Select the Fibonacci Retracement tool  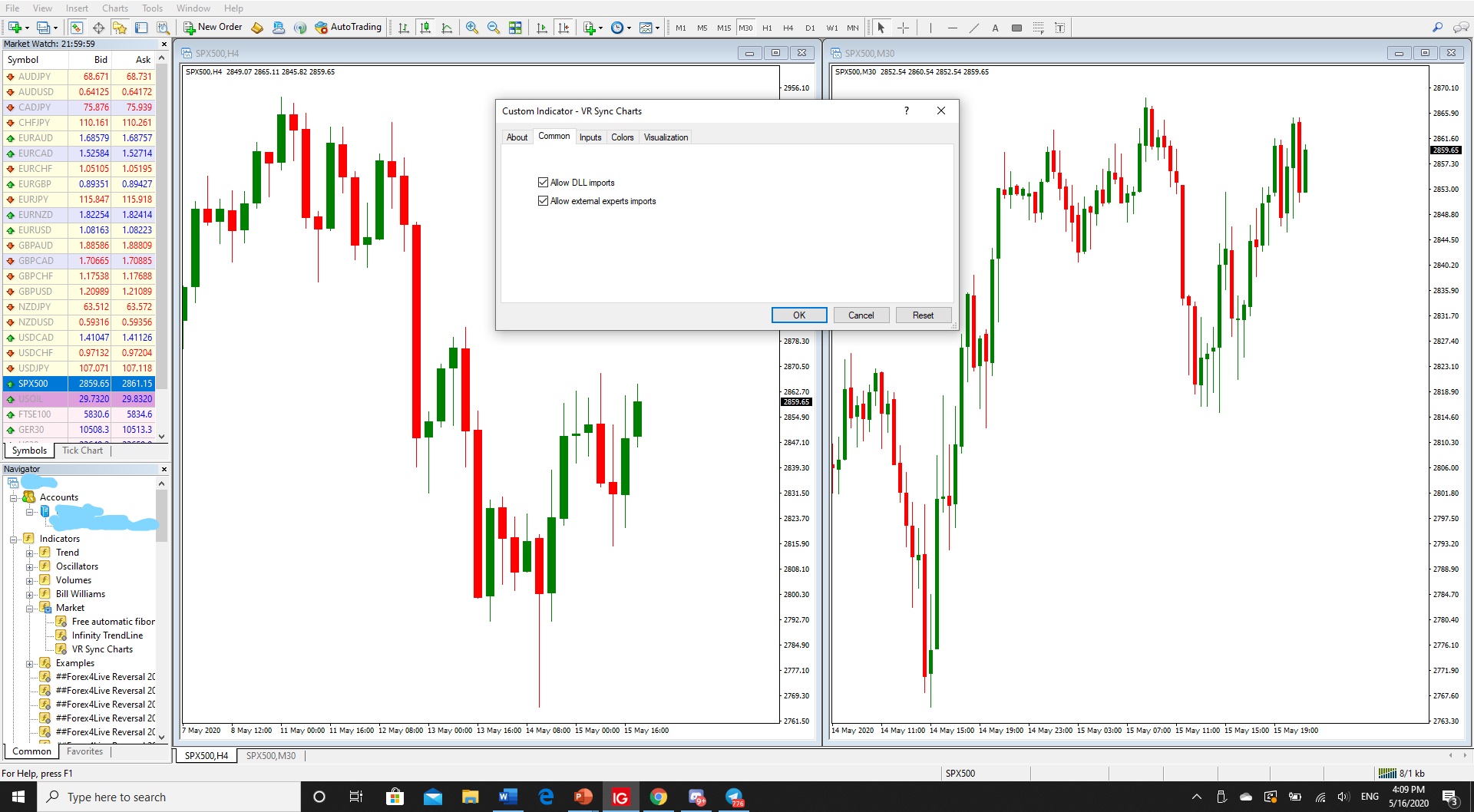[x=1038, y=28]
